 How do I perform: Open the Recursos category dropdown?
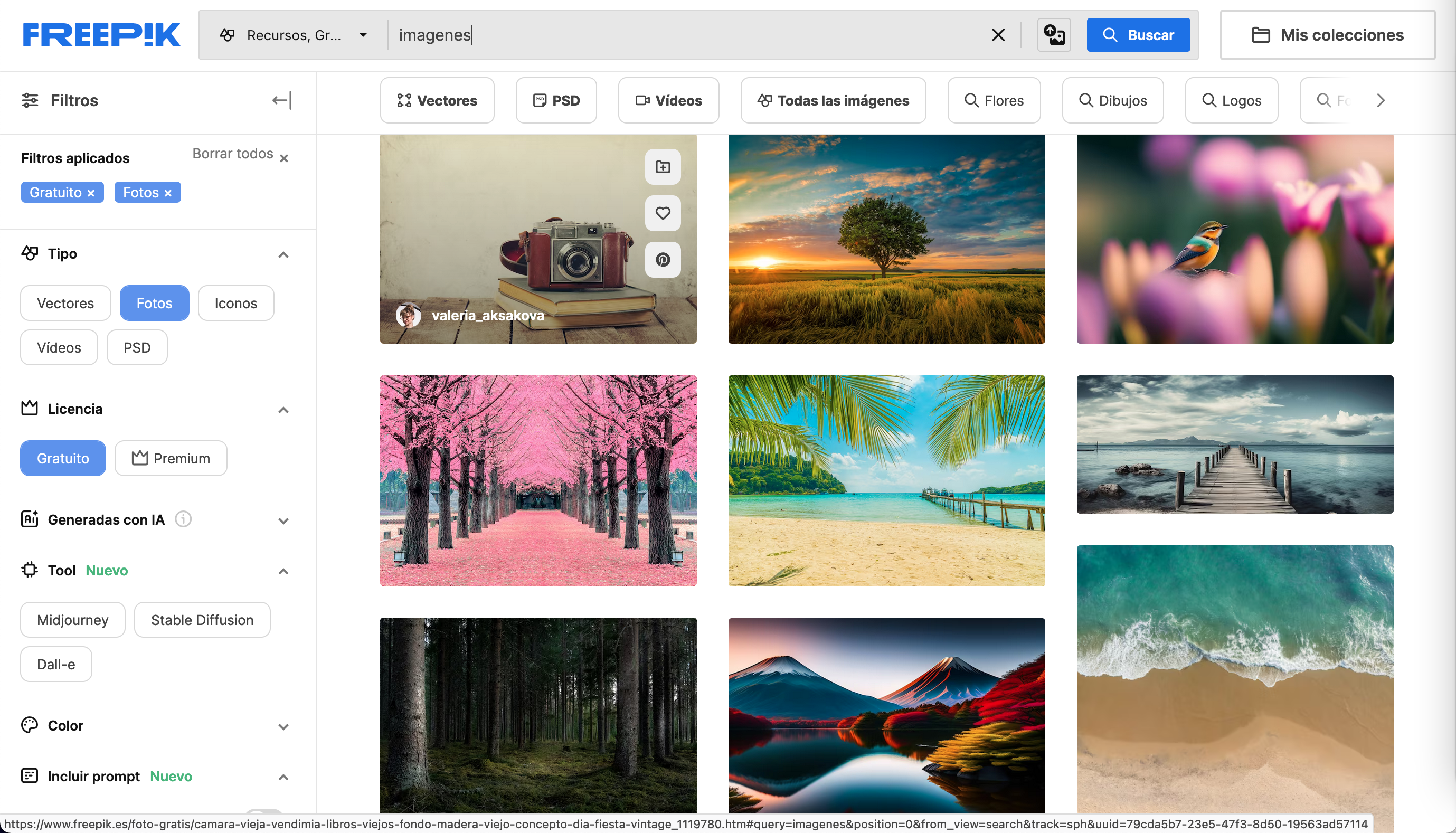(x=294, y=35)
